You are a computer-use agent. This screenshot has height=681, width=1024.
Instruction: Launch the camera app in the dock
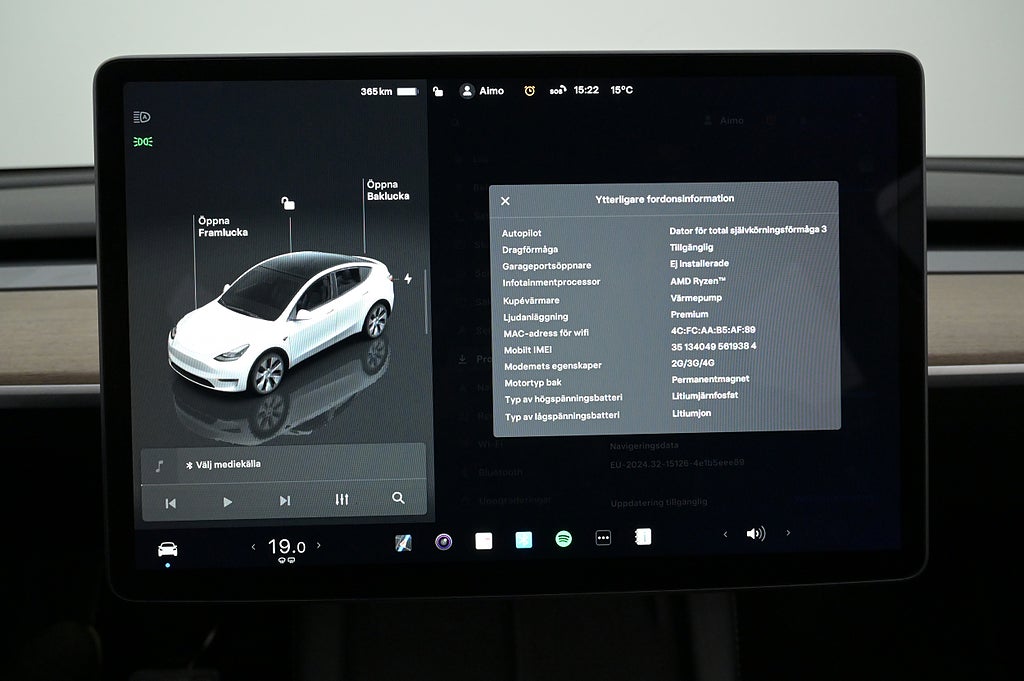[x=443, y=541]
